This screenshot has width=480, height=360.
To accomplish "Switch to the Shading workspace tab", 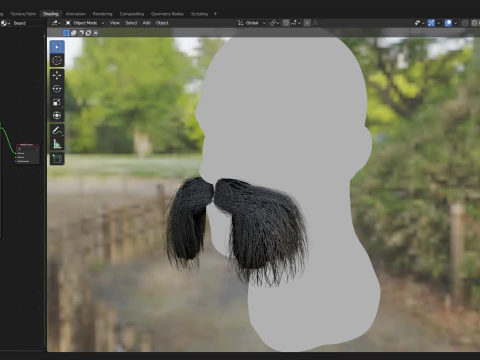I will (51, 14).
